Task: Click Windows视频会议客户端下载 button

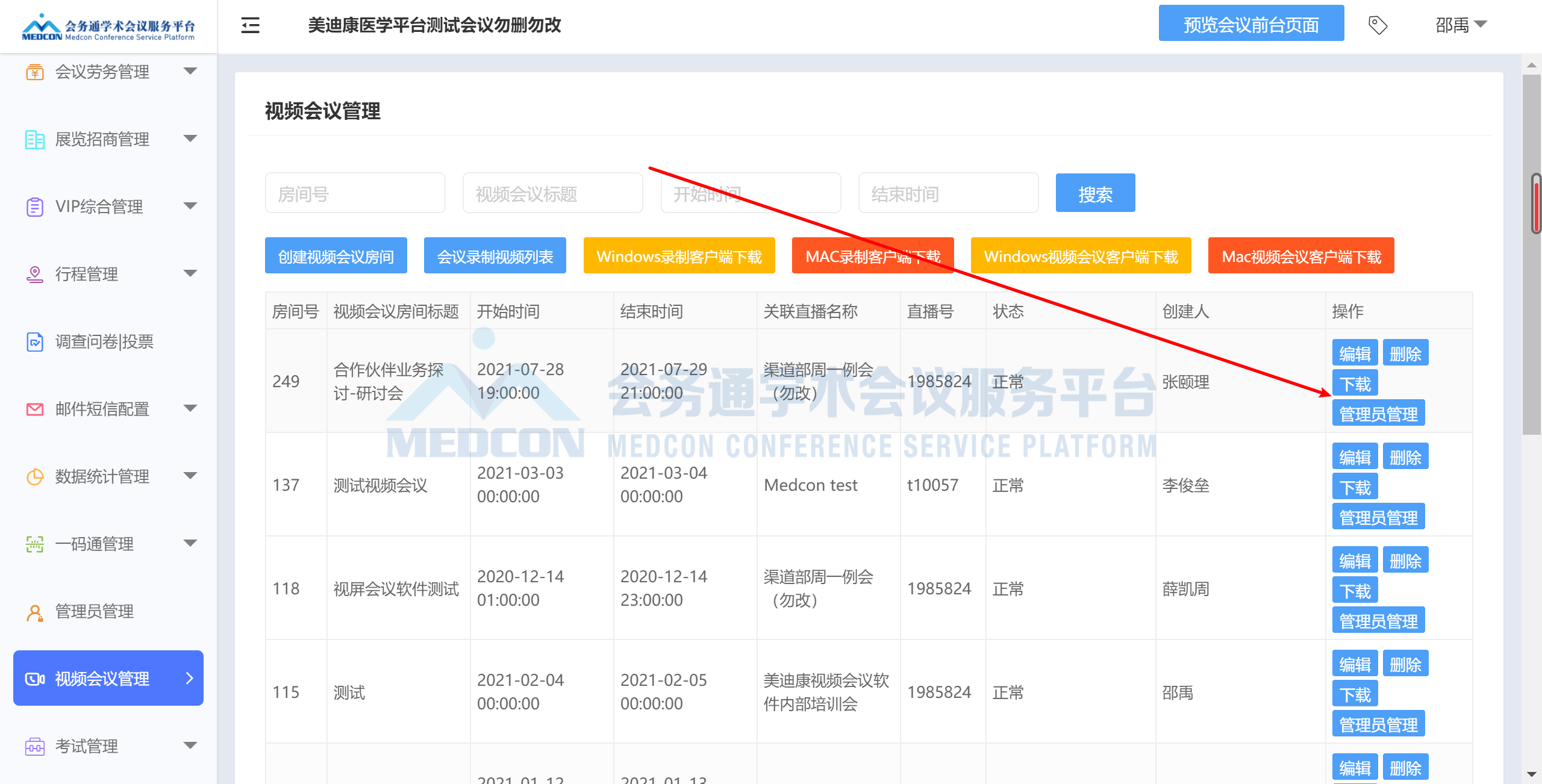Action: (x=1081, y=256)
